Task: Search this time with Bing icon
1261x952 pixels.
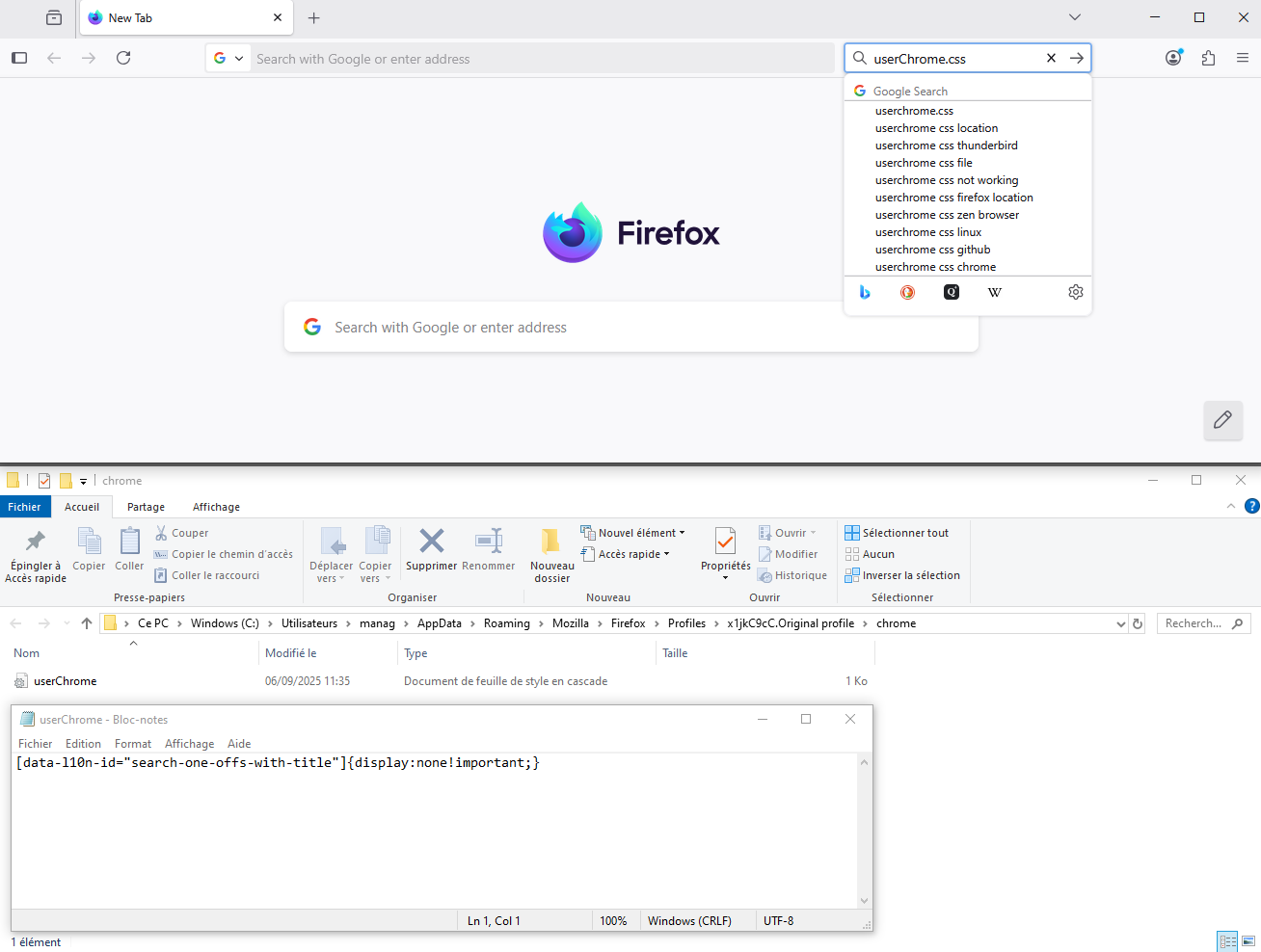Action: (865, 292)
